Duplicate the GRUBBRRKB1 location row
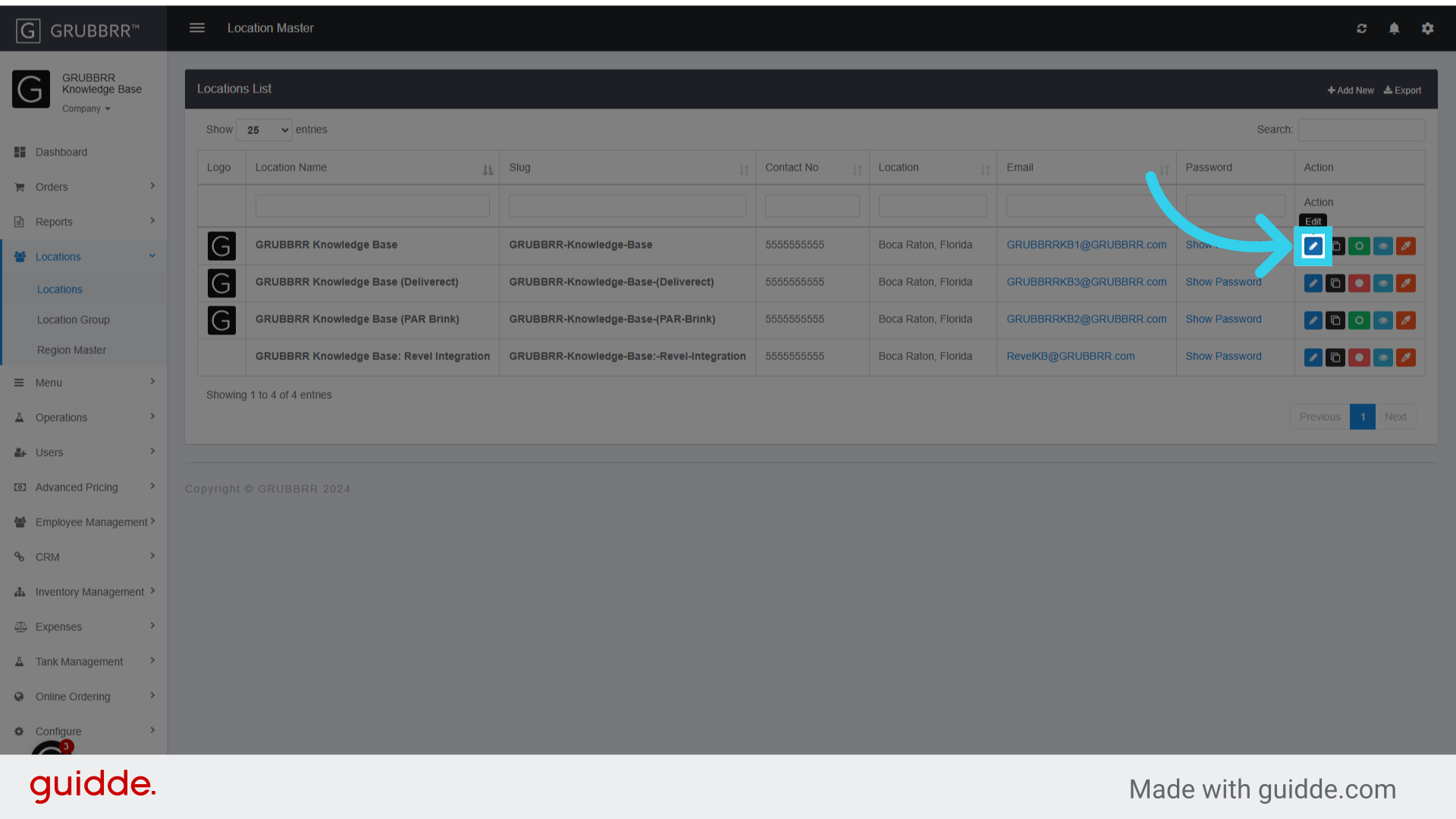Viewport: 1456px width, 819px height. tap(1335, 246)
